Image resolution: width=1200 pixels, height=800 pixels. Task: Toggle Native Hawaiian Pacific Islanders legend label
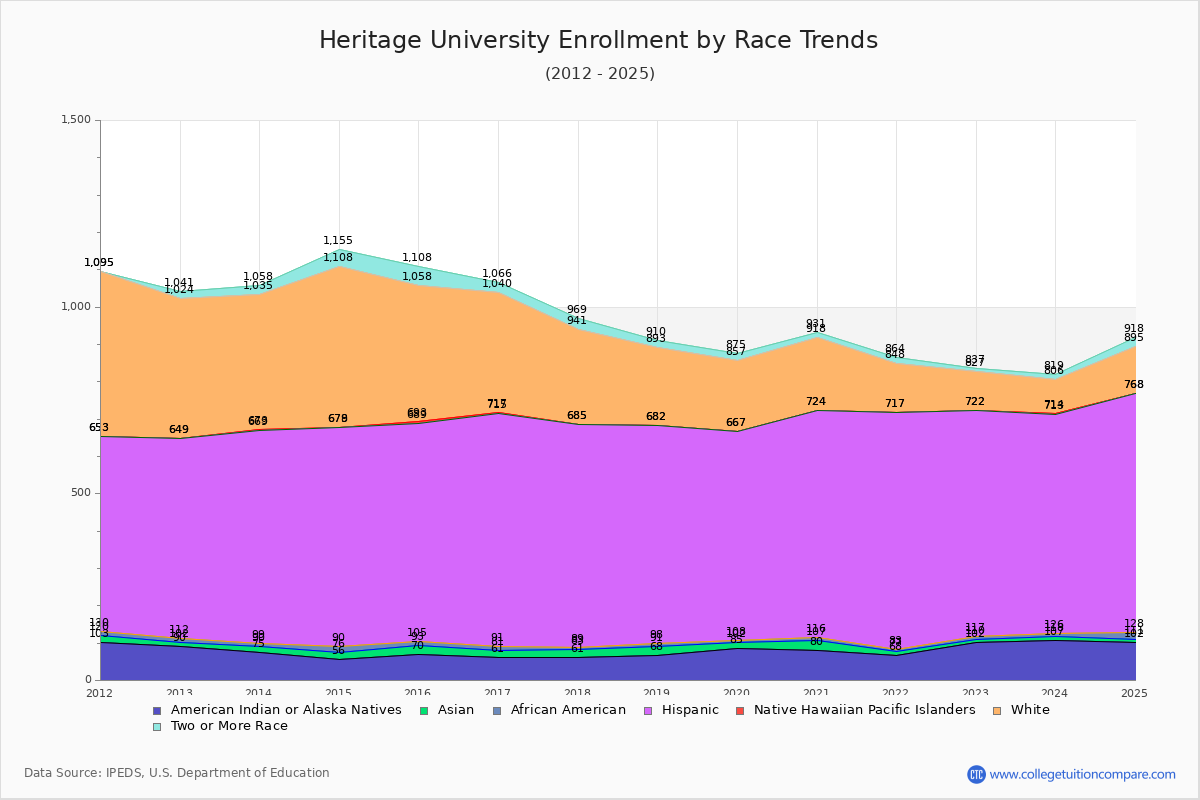tap(865, 710)
